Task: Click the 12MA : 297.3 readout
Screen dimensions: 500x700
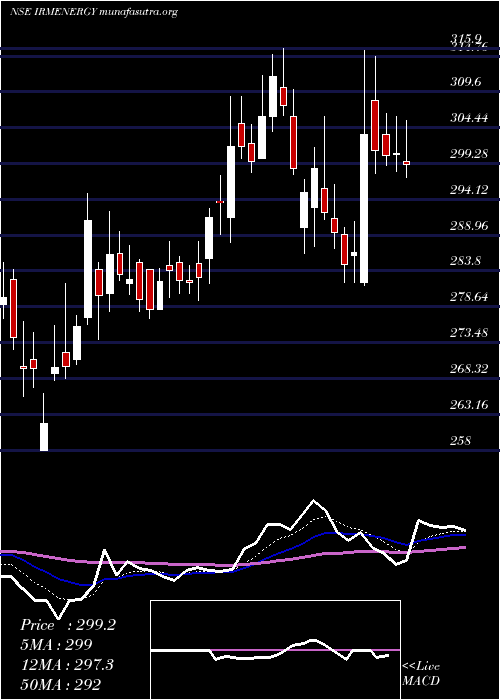Action: [x=67, y=665]
